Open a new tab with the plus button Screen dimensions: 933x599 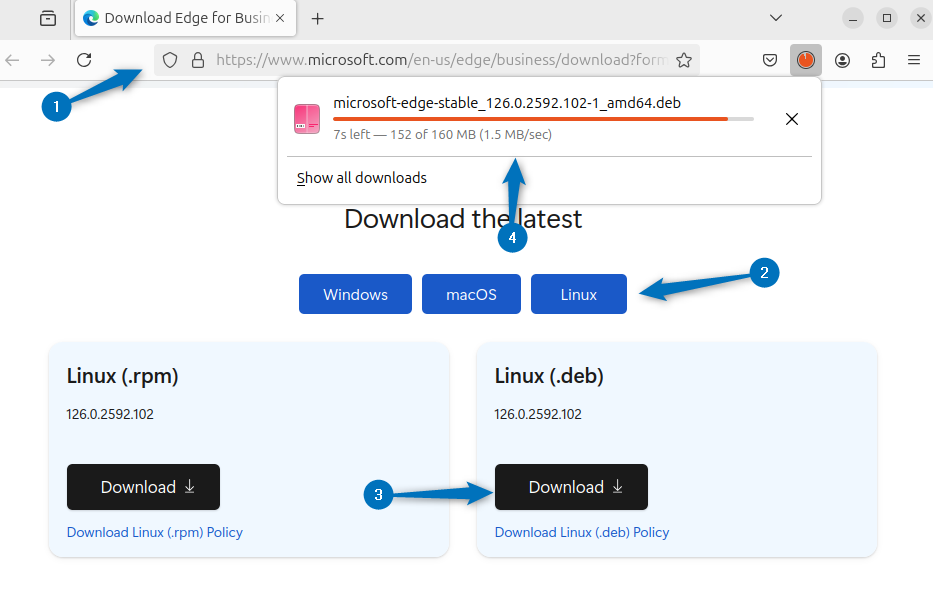[x=317, y=18]
